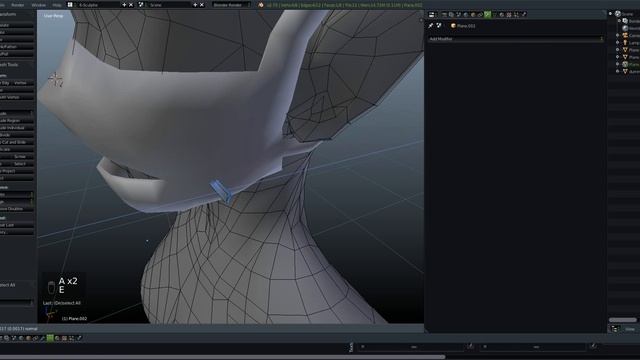This screenshot has width=640, height=360.
Task: Open the Render Properties tab icon in the right-hand properties panel
Action: pyautogui.click(x=444, y=15)
